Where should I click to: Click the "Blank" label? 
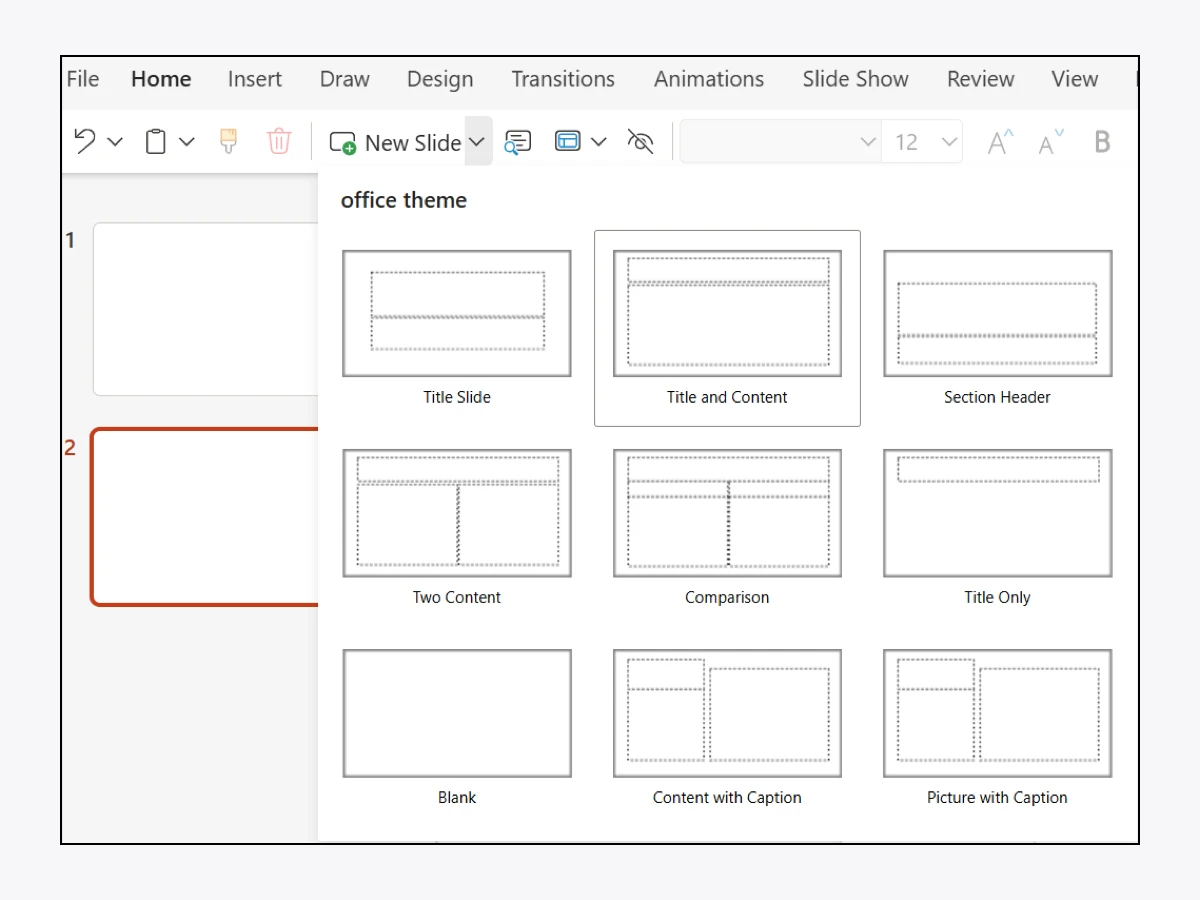pos(457,797)
